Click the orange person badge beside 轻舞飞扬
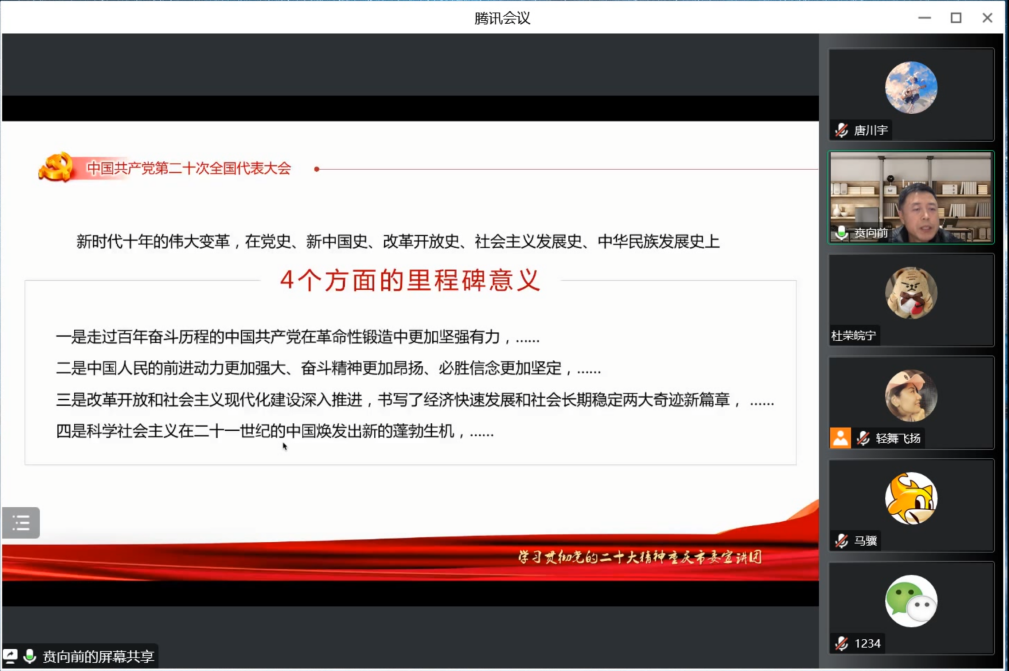Viewport: 1009px width, 671px height. 840,438
